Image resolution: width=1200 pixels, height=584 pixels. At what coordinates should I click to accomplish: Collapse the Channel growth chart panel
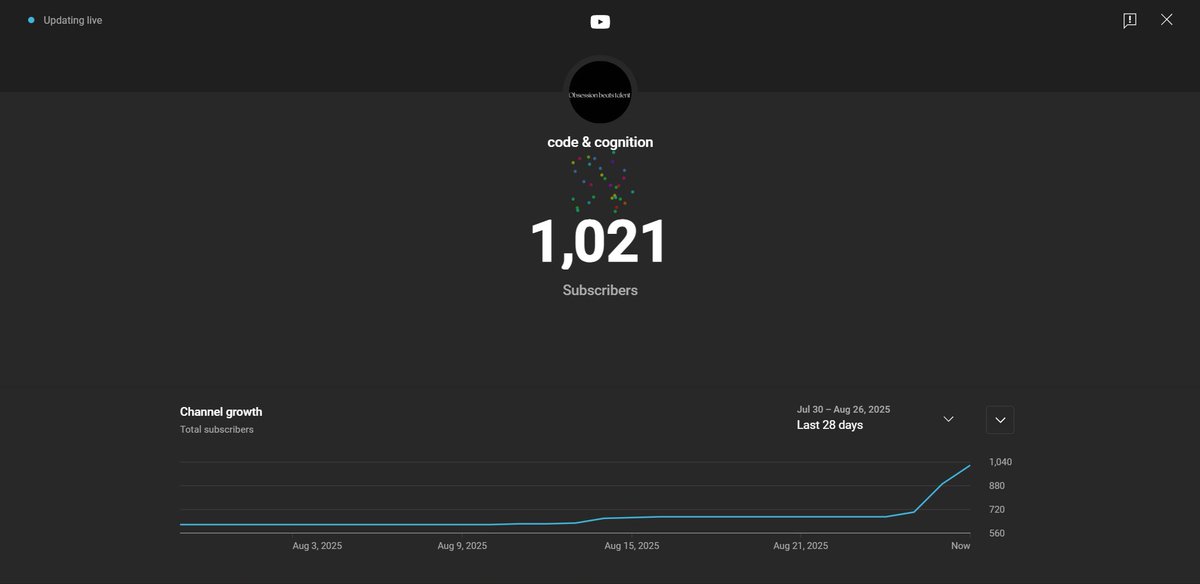1000,420
